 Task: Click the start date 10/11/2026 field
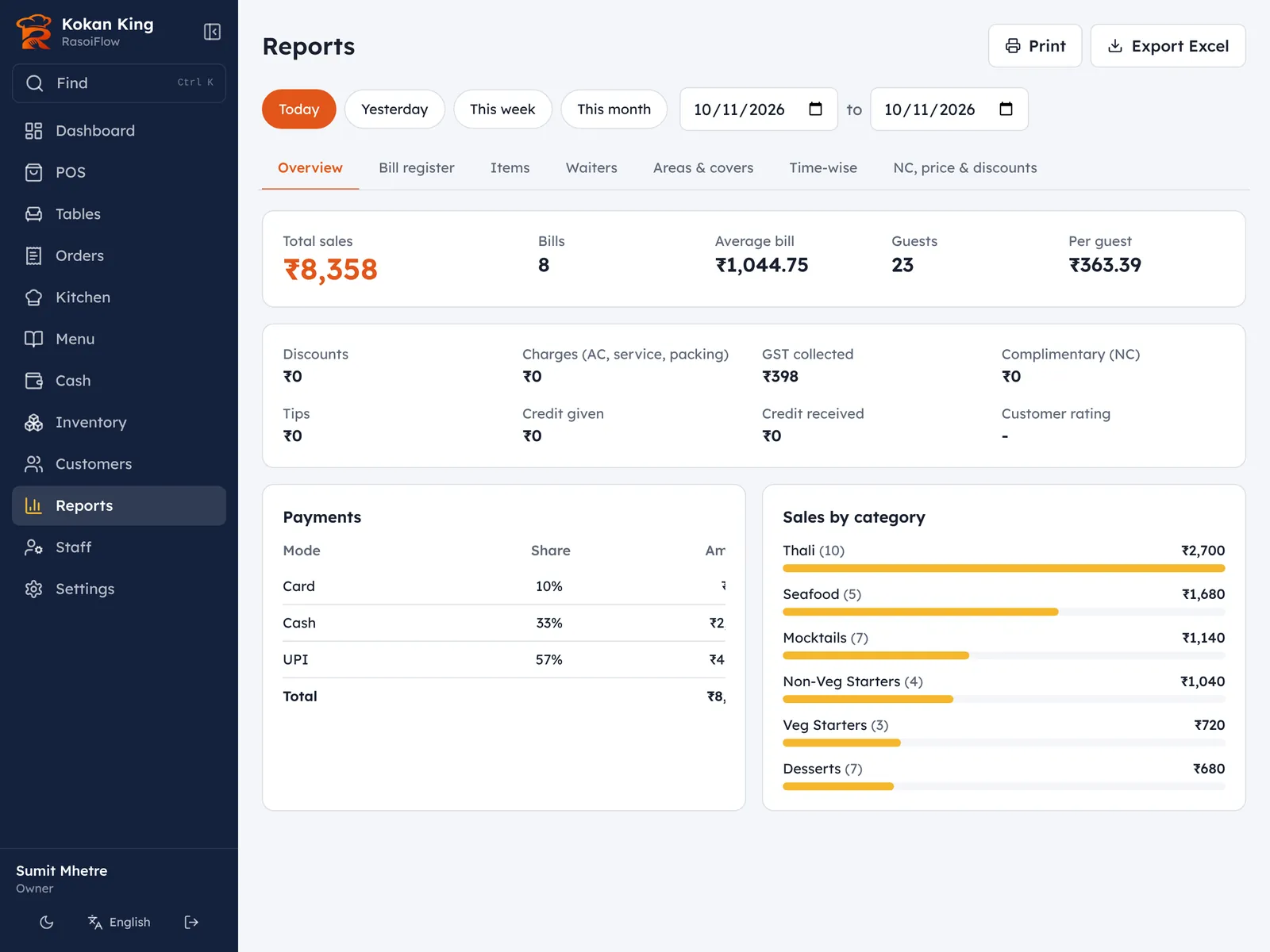759,109
